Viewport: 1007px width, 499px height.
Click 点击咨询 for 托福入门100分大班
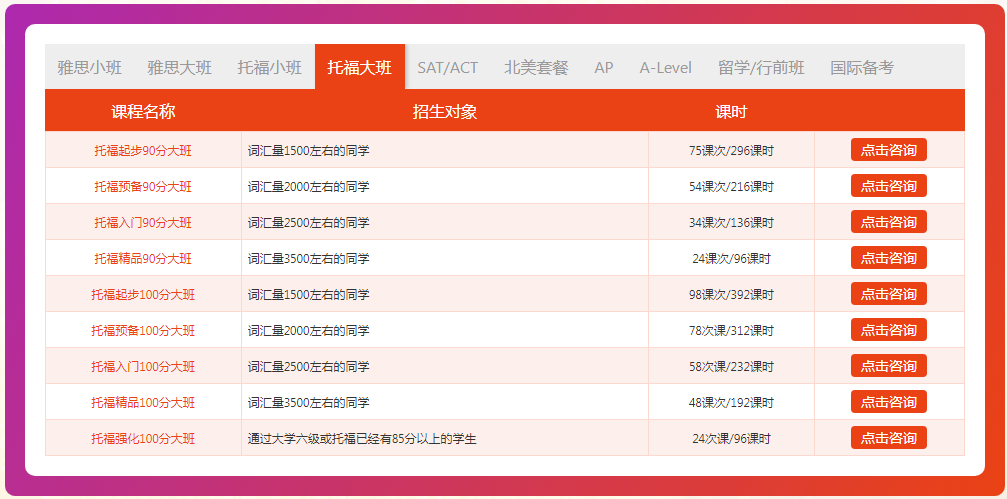[889, 365]
